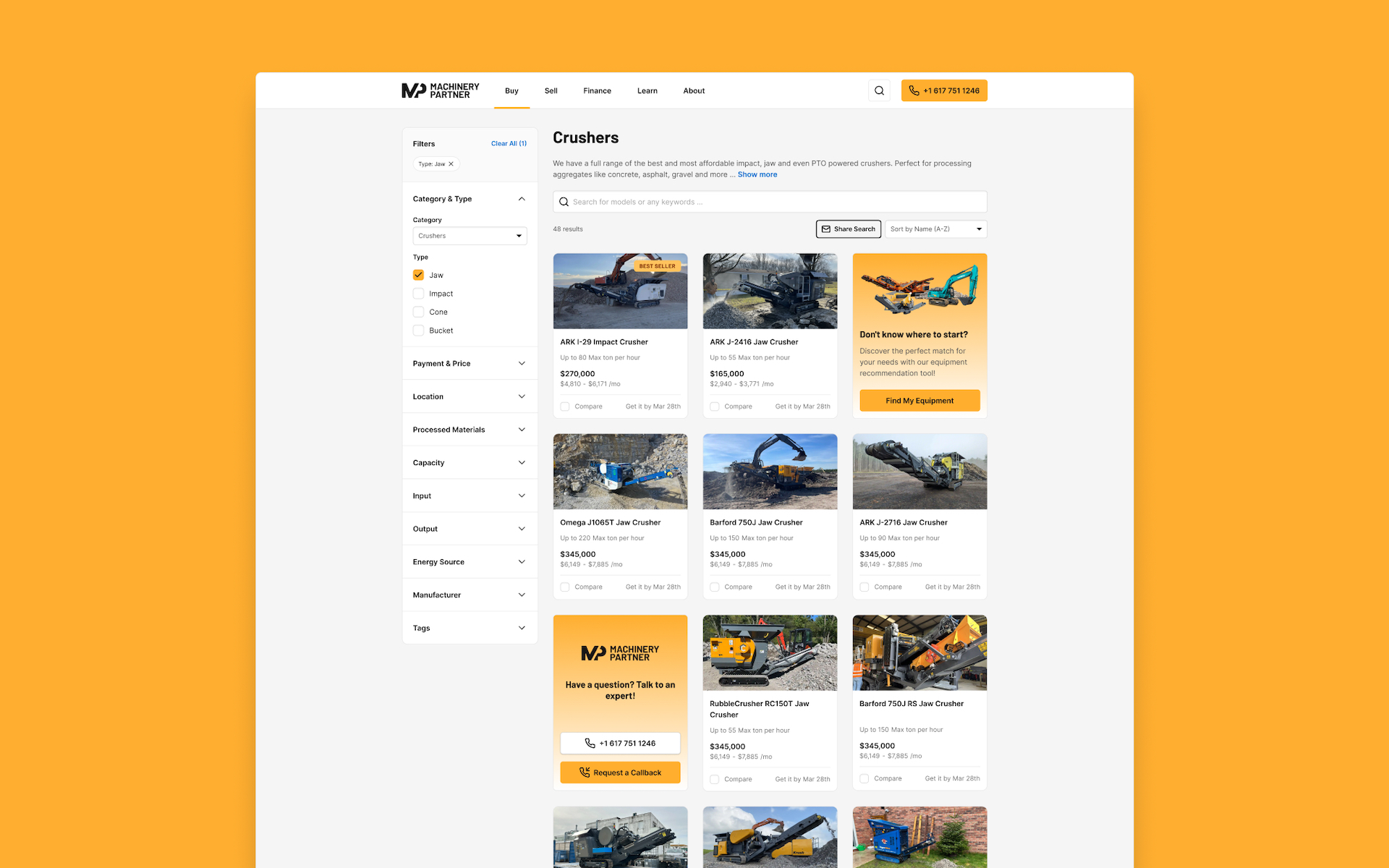Click the Find My Equipment button
This screenshot has height=868, width=1389.
919,400
